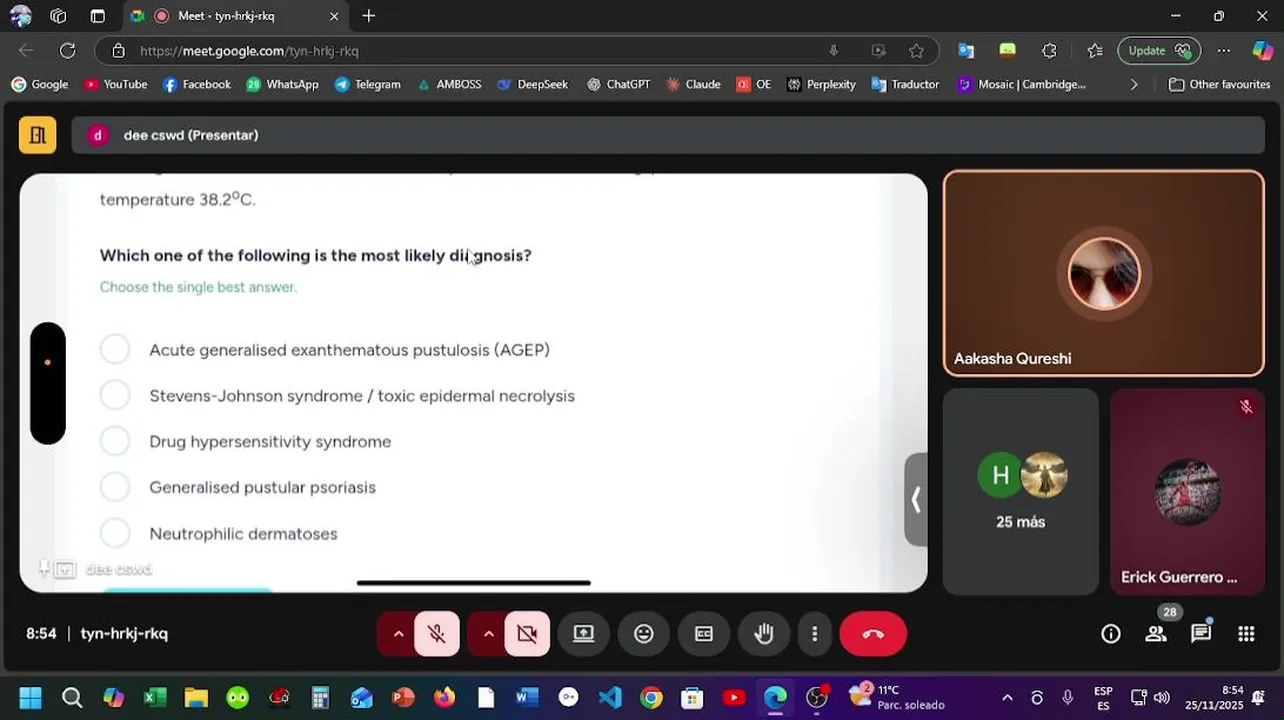Click Erick Guerrero participant tile

pos(1187,491)
